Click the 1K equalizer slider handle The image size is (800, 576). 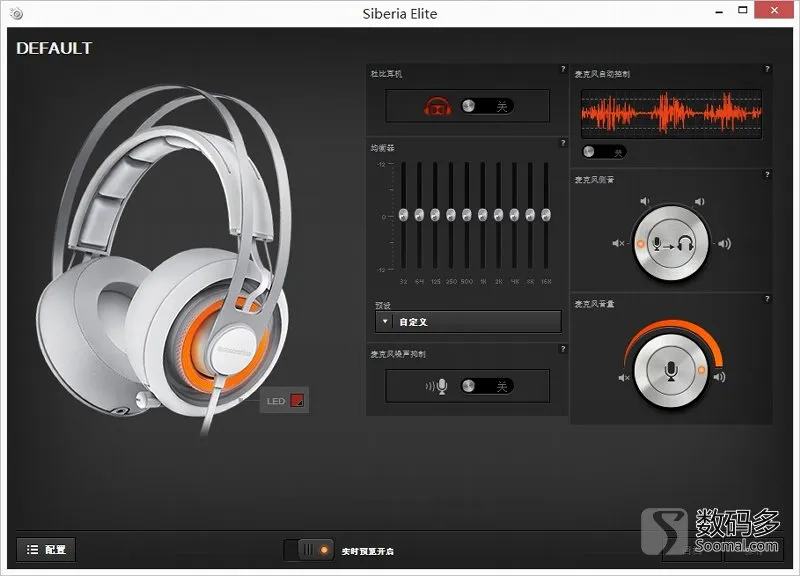point(483,215)
